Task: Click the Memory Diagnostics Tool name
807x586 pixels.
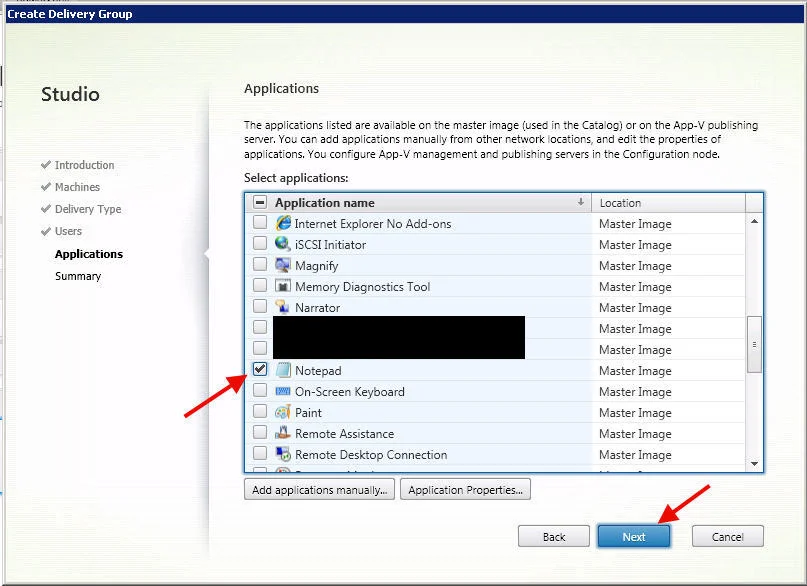Action: click(362, 287)
